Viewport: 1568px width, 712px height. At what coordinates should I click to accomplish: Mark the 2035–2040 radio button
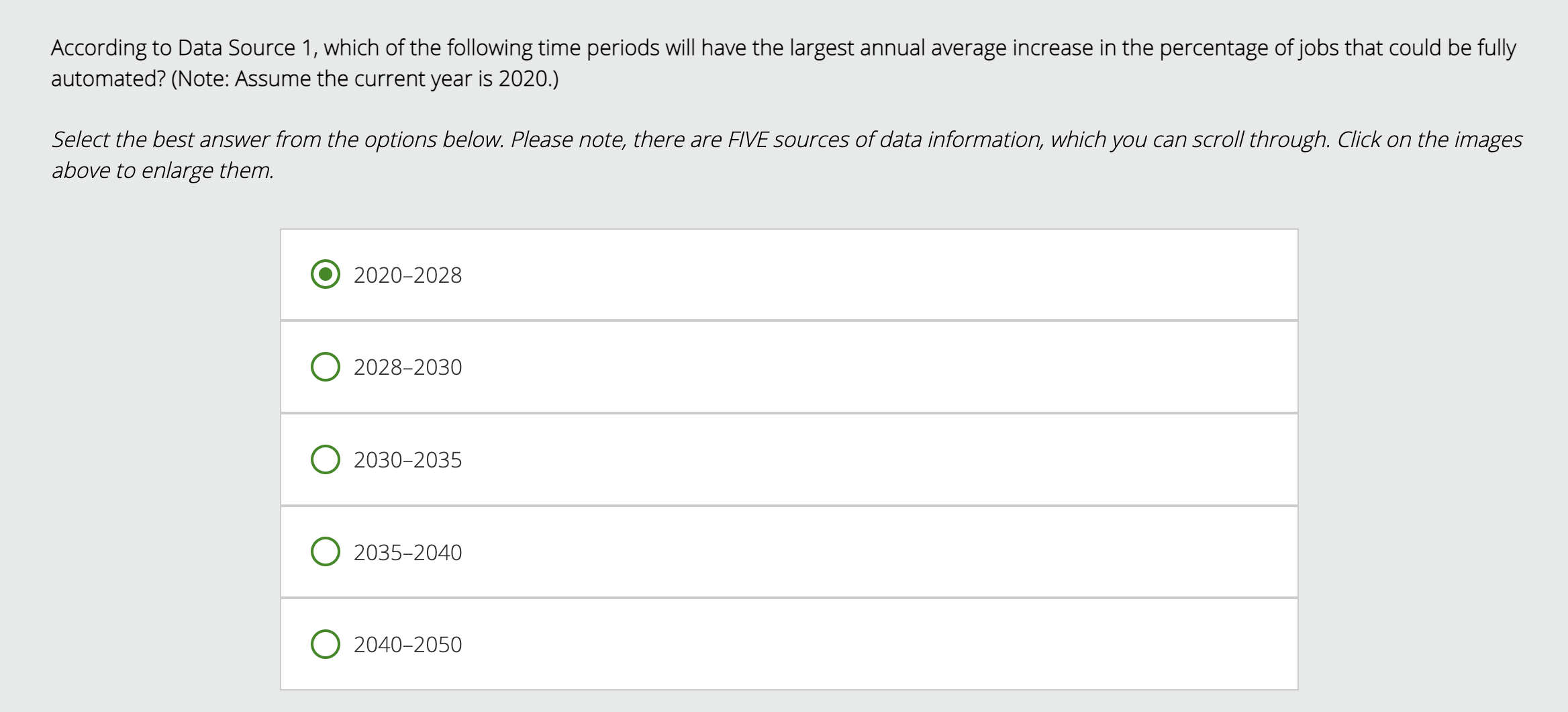326,551
